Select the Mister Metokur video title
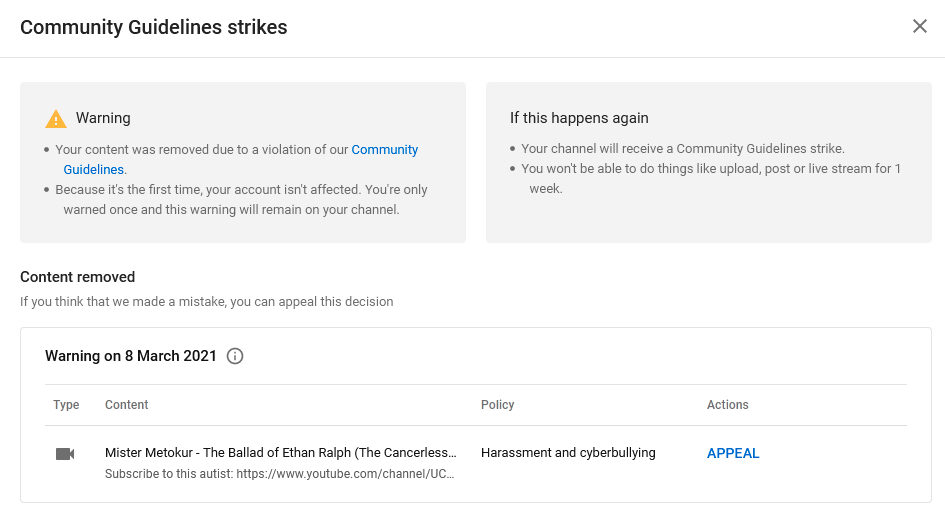This screenshot has width=945, height=524. click(281, 453)
